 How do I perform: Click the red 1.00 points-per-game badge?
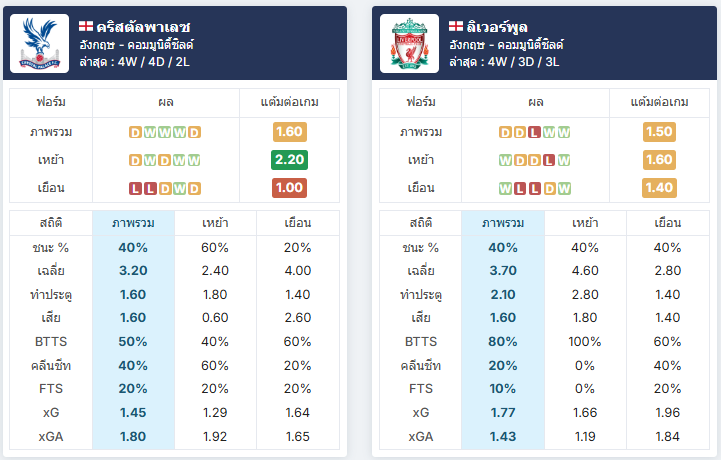289,188
